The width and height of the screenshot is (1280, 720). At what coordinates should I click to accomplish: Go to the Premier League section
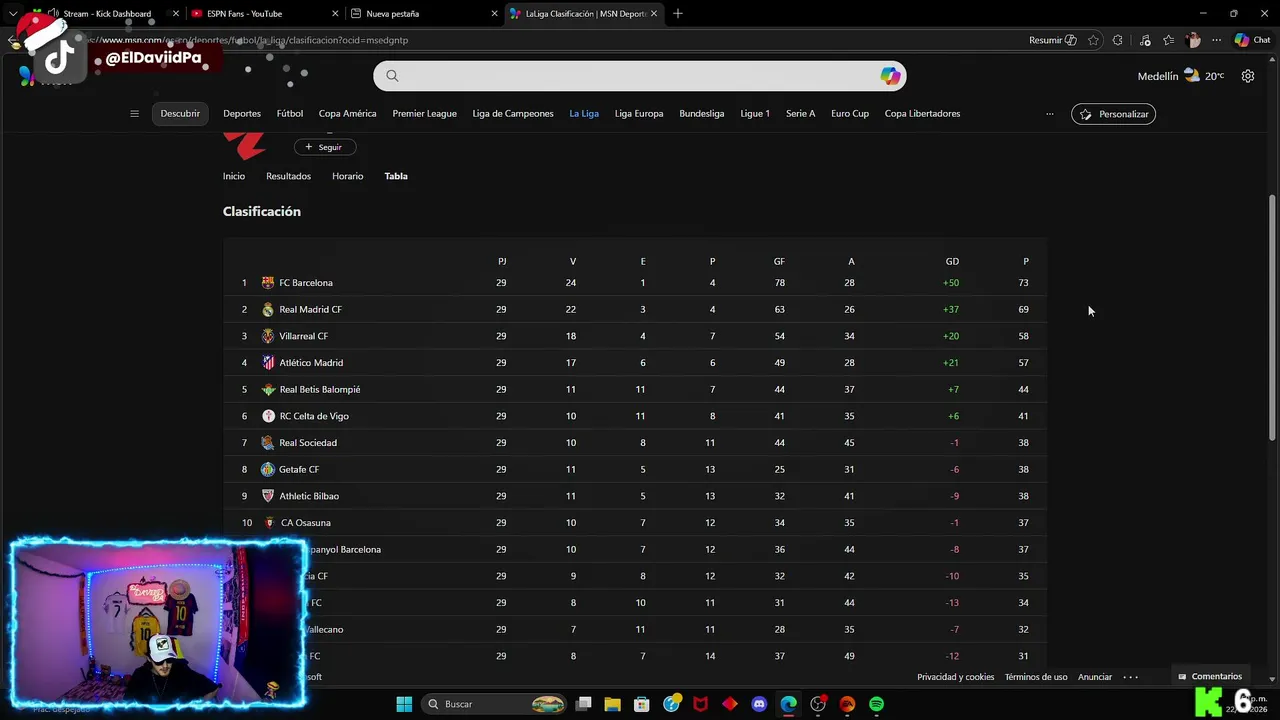click(x=424, y=114)
